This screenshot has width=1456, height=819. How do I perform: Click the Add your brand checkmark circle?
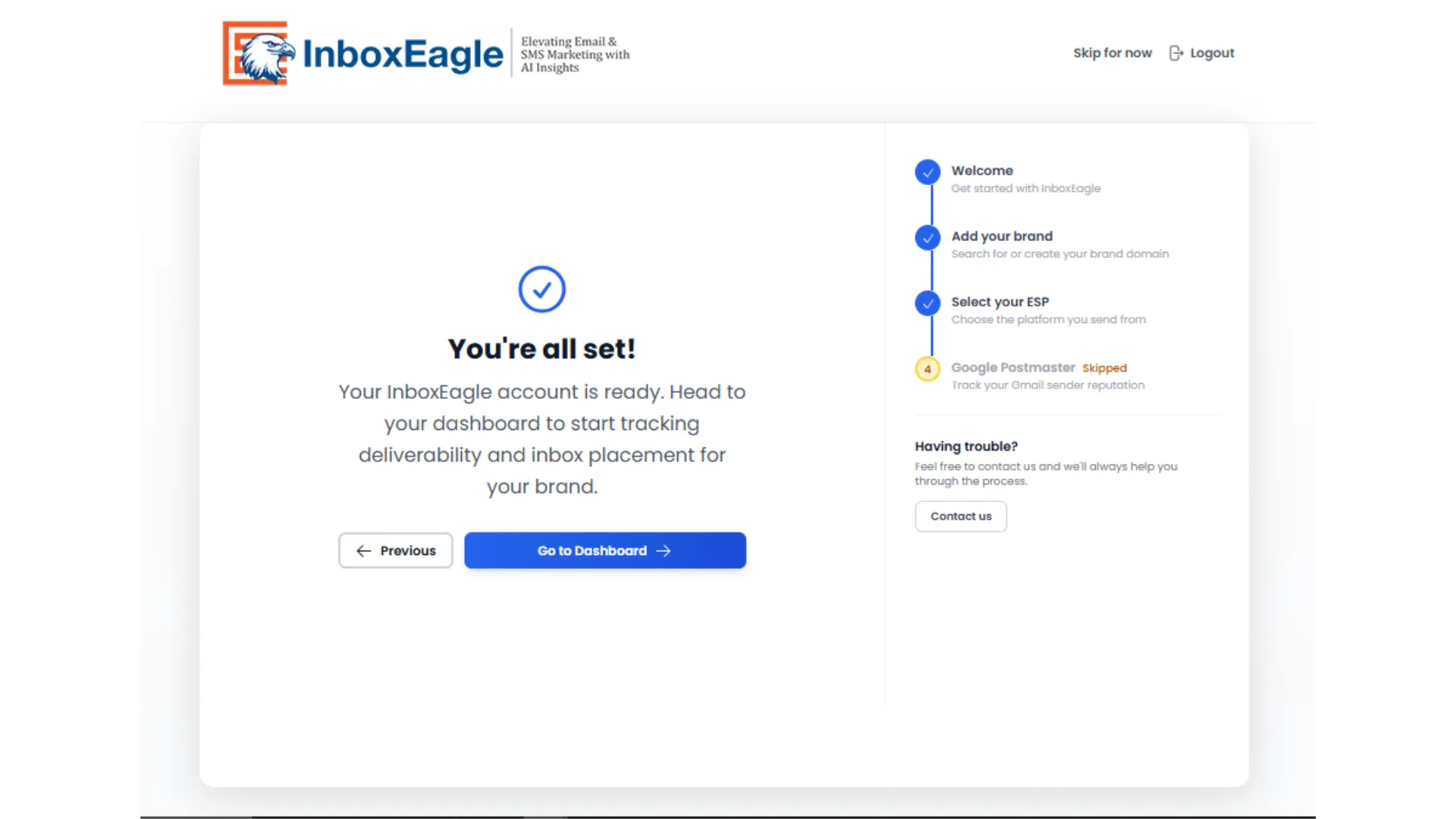(927, 237)
